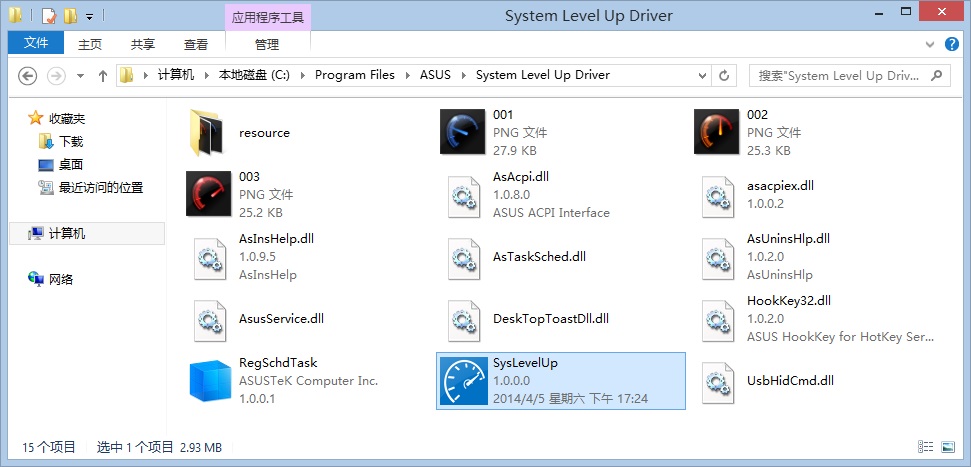Expand breadcrumb arrow after ASUS
The width and height of the screenshot is (971, 467).
point(463,76)
